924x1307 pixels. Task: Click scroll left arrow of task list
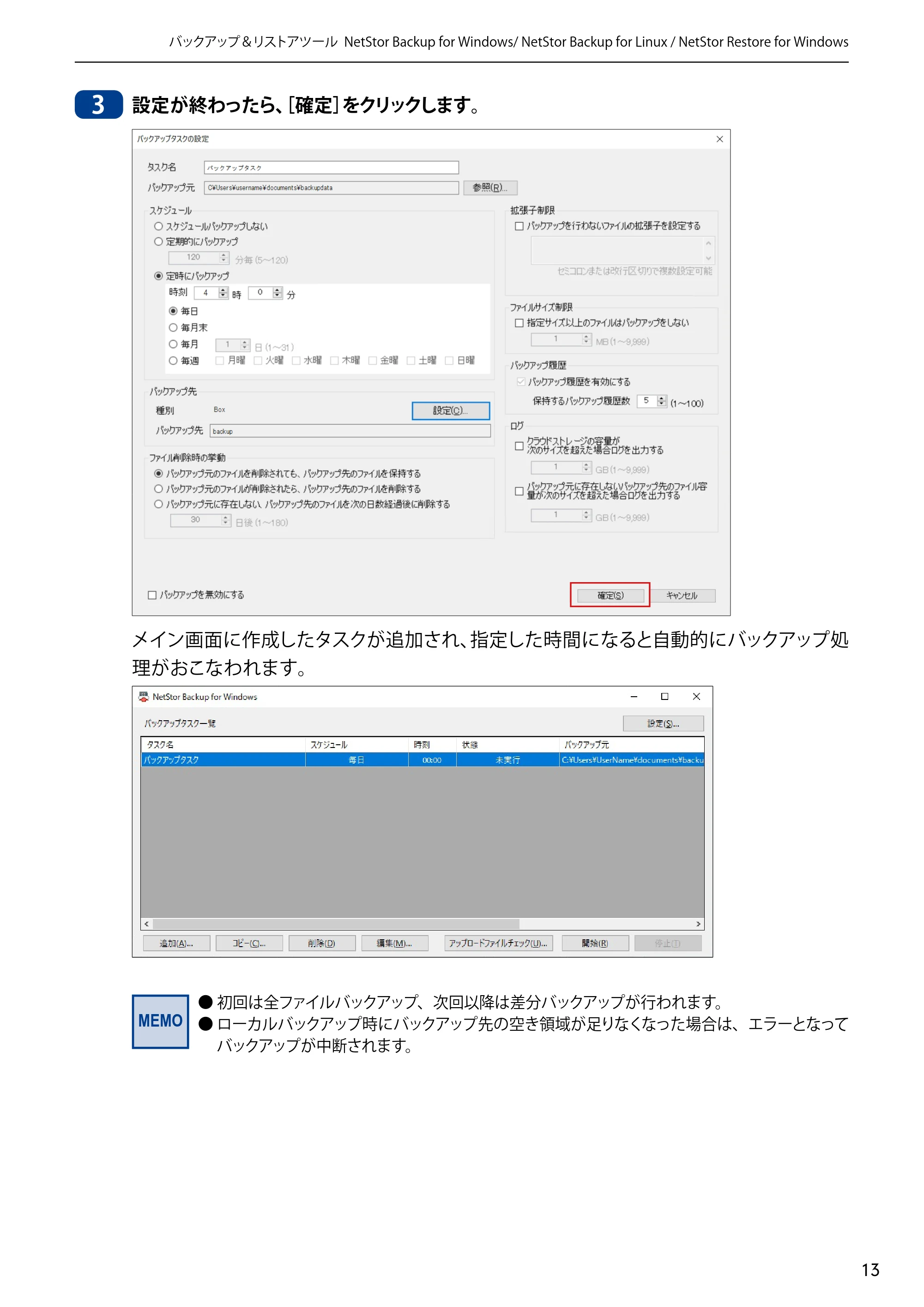147,924
